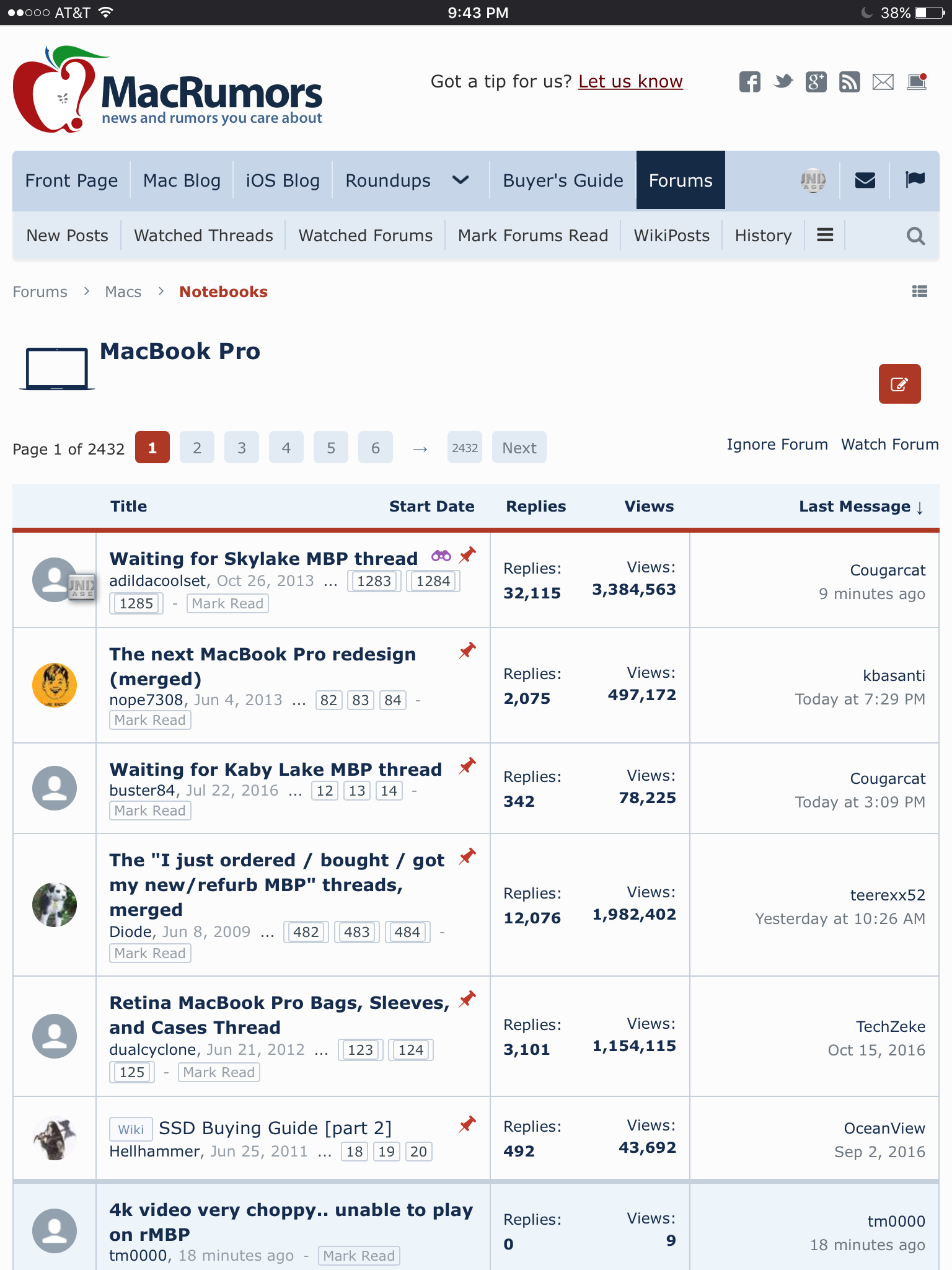The image size is (952, 1270).
Task: Click the red post new thread button
Action: pyautogui.click(x=900, y=384)
